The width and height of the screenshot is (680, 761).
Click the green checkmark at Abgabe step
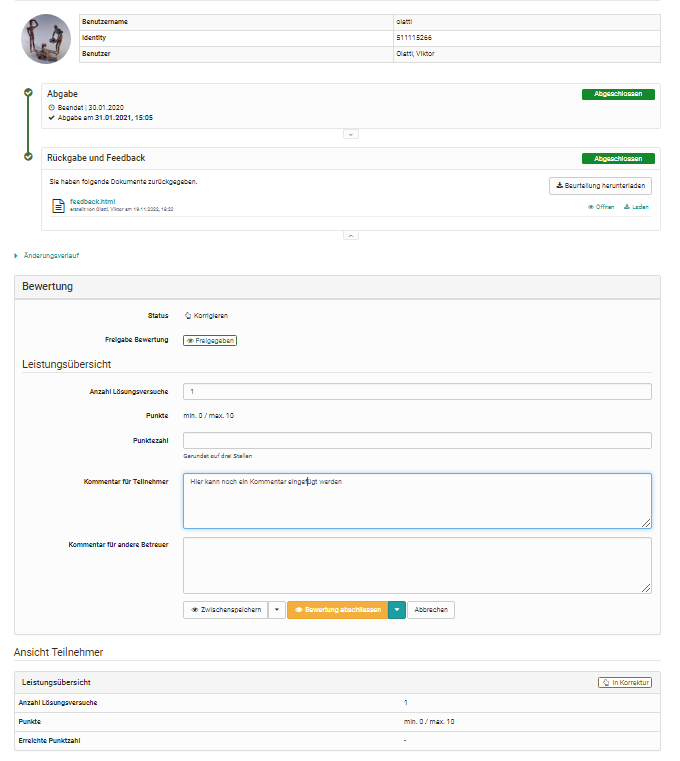(x=29, y=93)
